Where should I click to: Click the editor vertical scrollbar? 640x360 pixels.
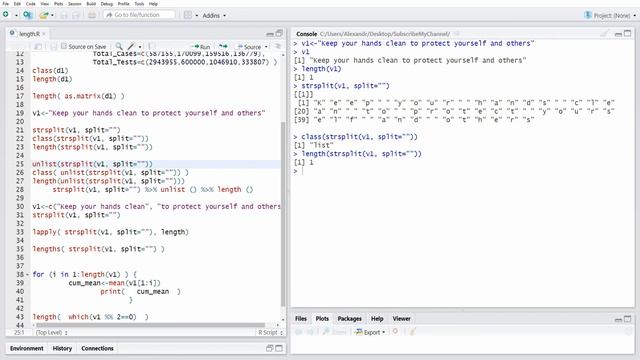(x=283, y=214)
